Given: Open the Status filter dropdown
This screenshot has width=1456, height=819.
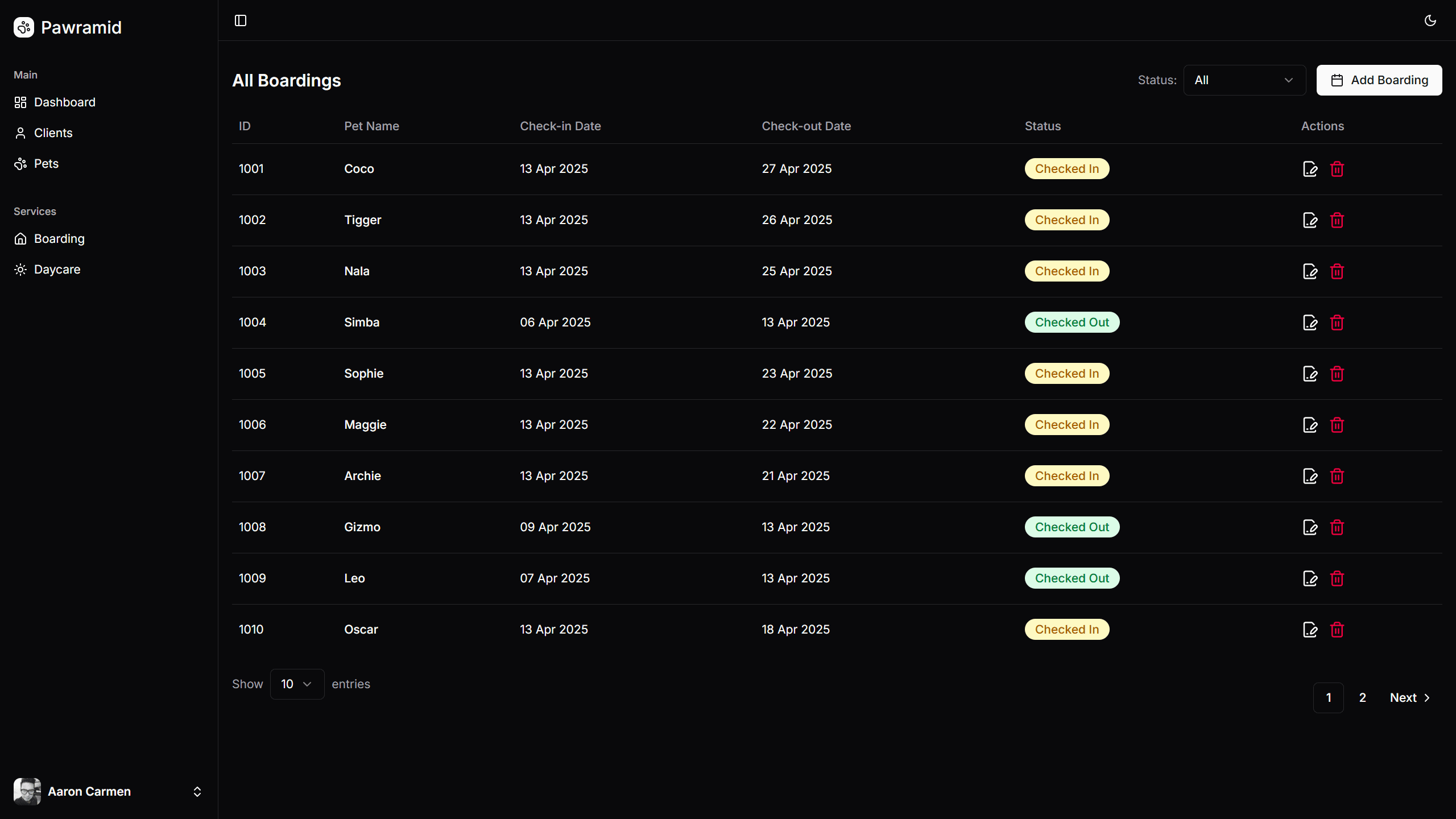Looking at the screenshot, I should [1244, 80].
